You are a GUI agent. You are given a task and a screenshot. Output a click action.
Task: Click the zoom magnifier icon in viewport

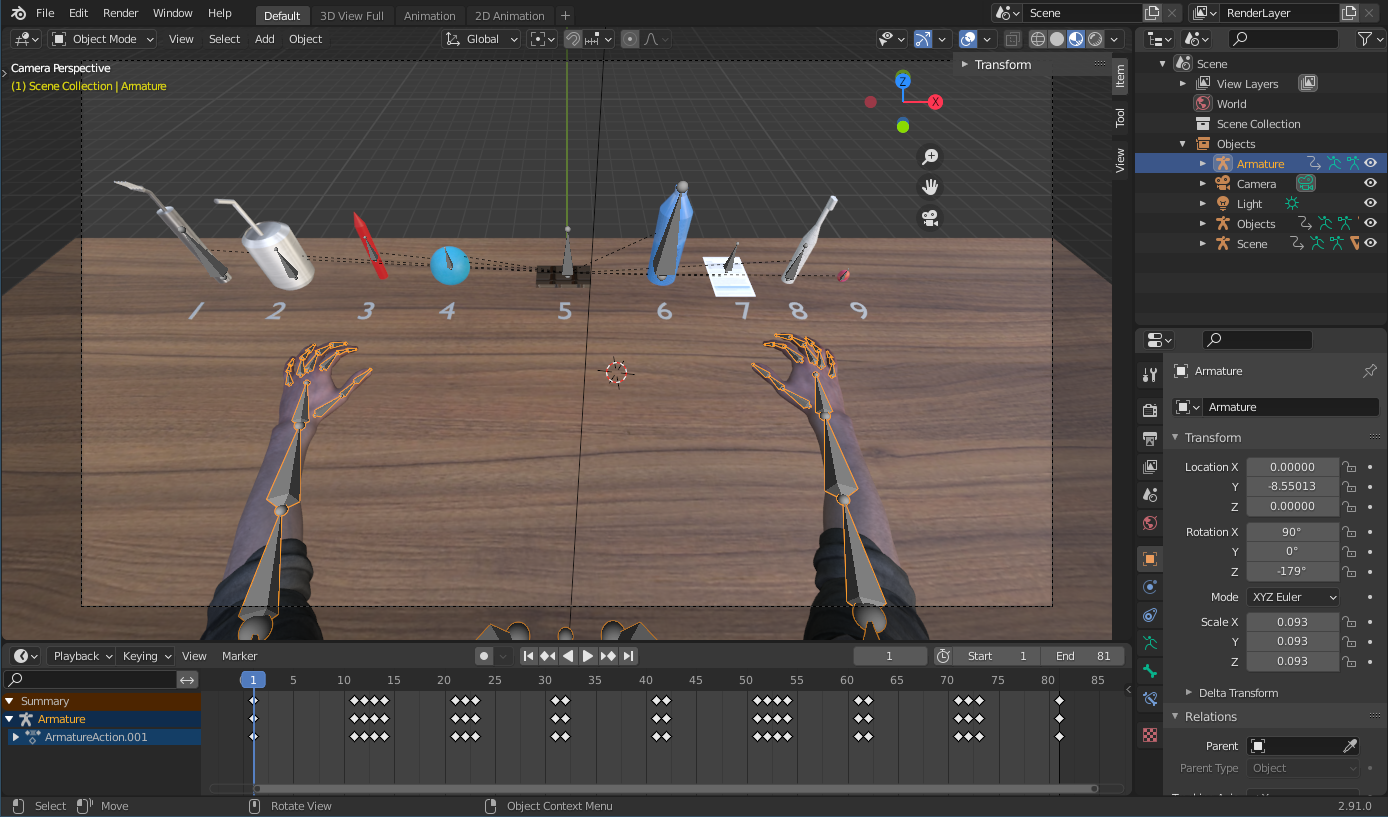tap(930, 157)
